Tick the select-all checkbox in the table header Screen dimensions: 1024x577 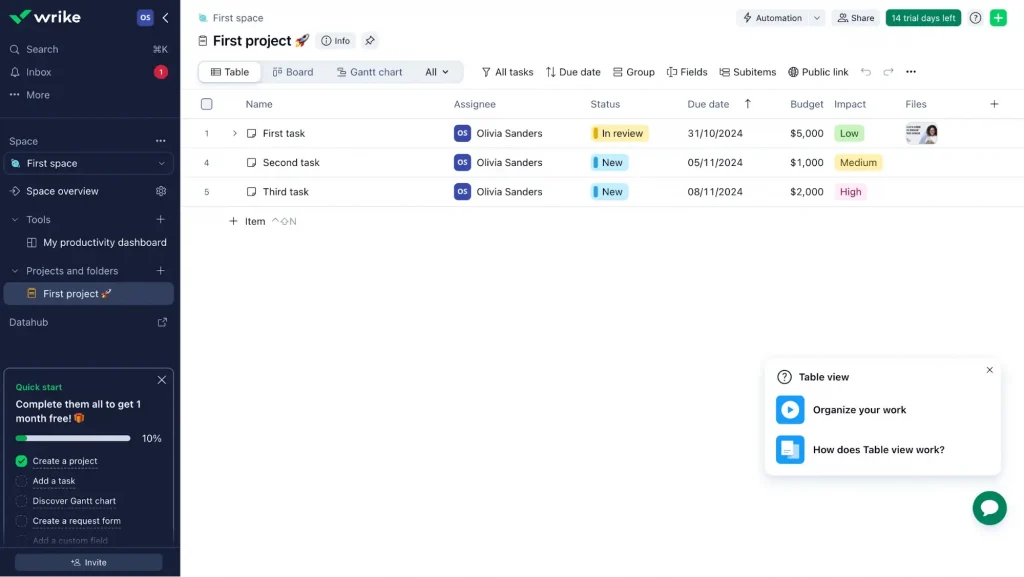click(207, 104)
